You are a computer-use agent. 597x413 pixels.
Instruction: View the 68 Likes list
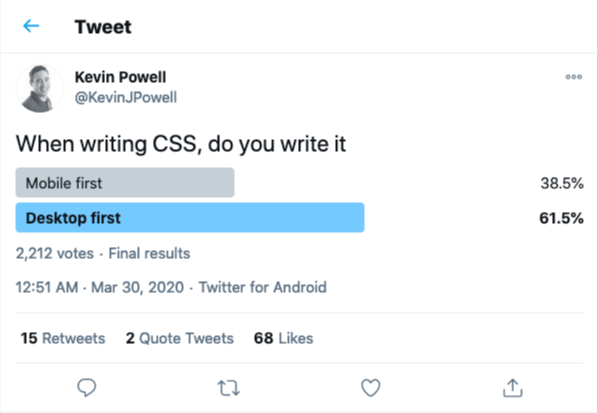point(284,338)
